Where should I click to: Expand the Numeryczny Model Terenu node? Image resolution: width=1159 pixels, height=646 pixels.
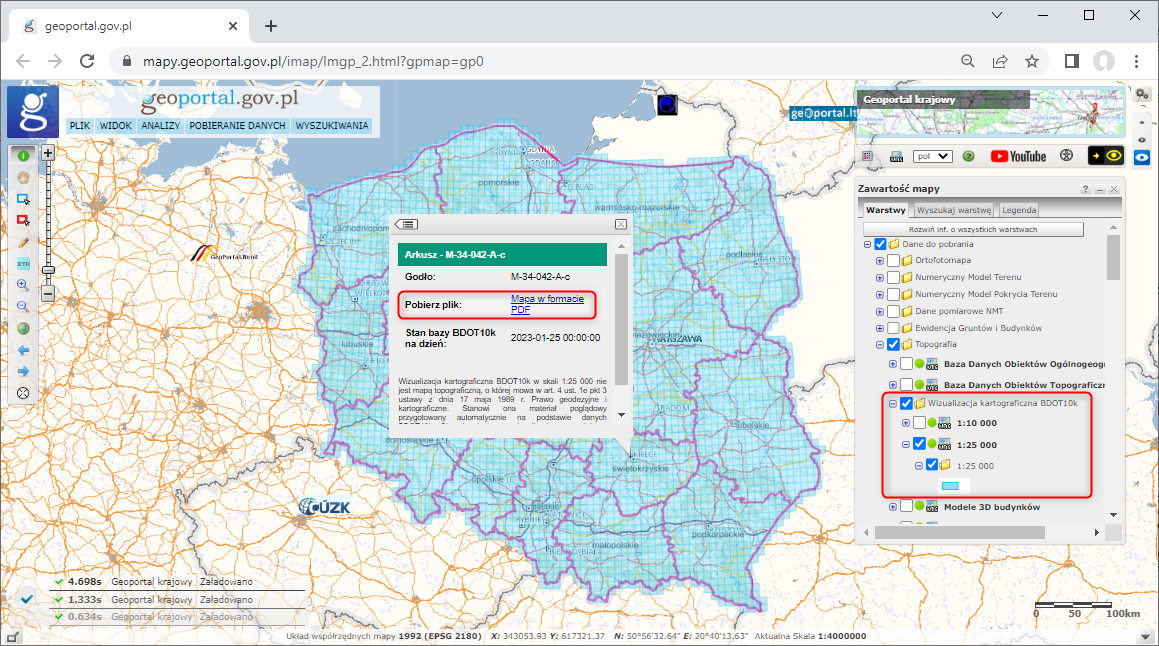[880, 276]
